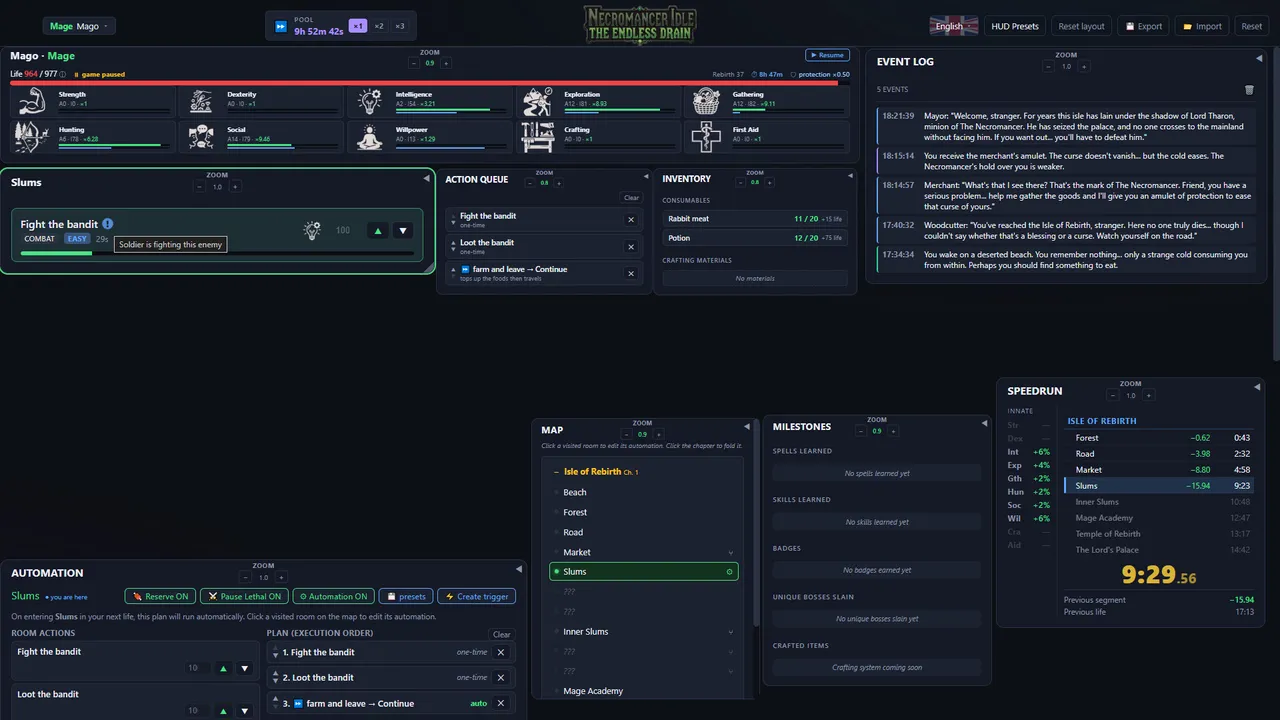Screen dimensions: 1280x720
Task: Delete plan step 3 farm and leave
Action: [501, 703]
